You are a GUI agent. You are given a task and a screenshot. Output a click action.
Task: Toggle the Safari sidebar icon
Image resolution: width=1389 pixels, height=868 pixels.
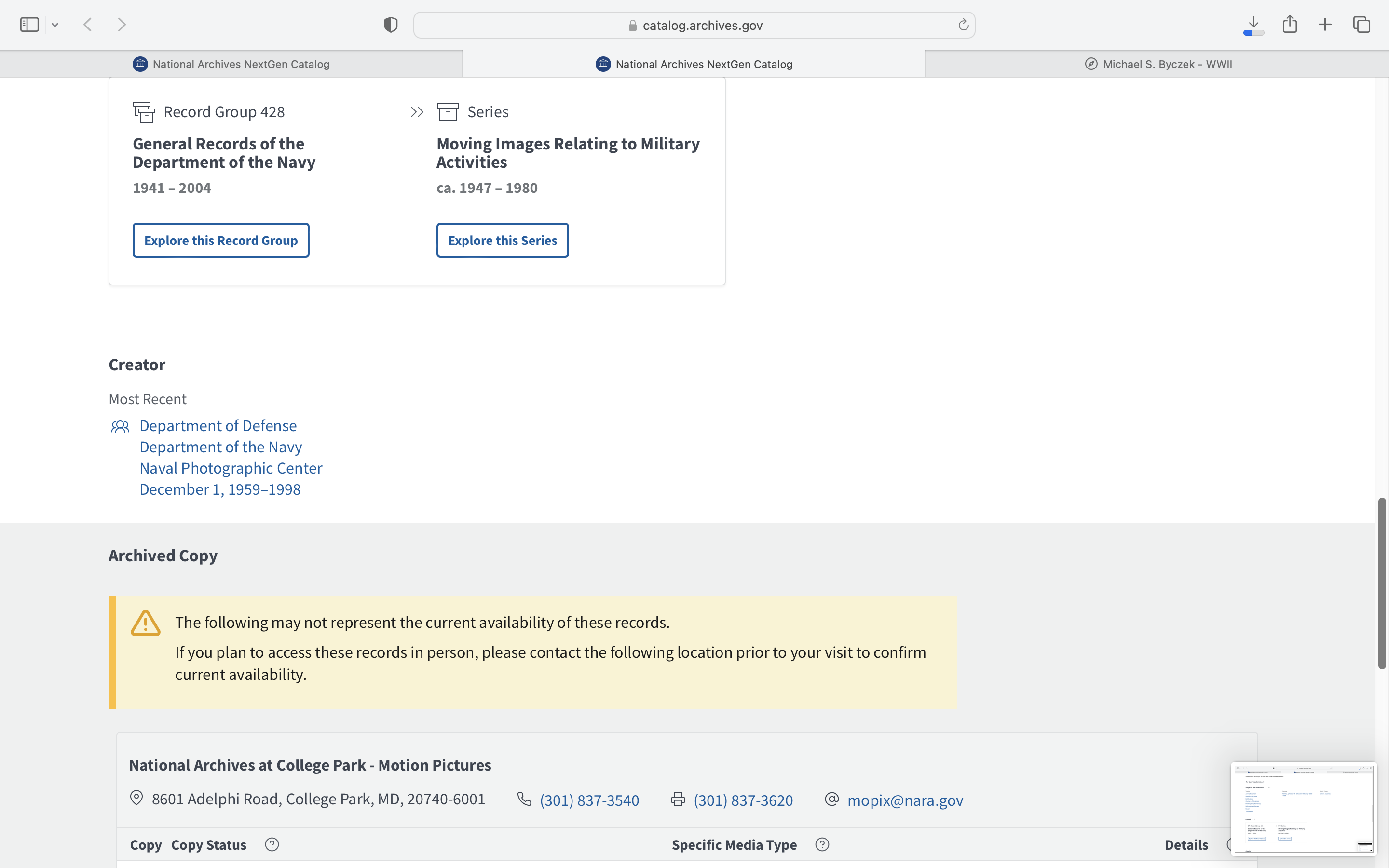pyautogui.click(x=29, y=25)
